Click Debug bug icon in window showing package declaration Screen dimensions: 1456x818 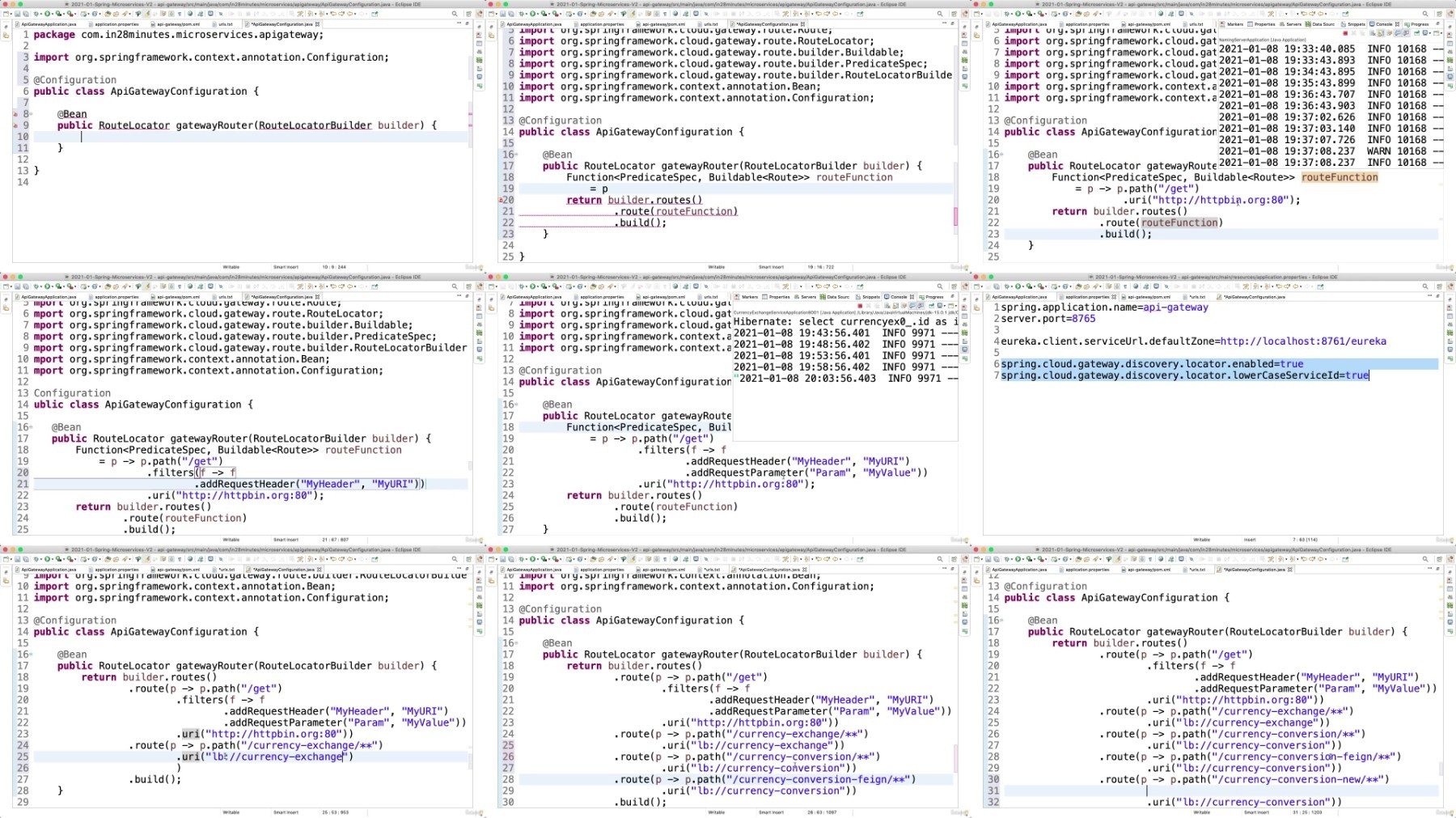coord(38,14)
